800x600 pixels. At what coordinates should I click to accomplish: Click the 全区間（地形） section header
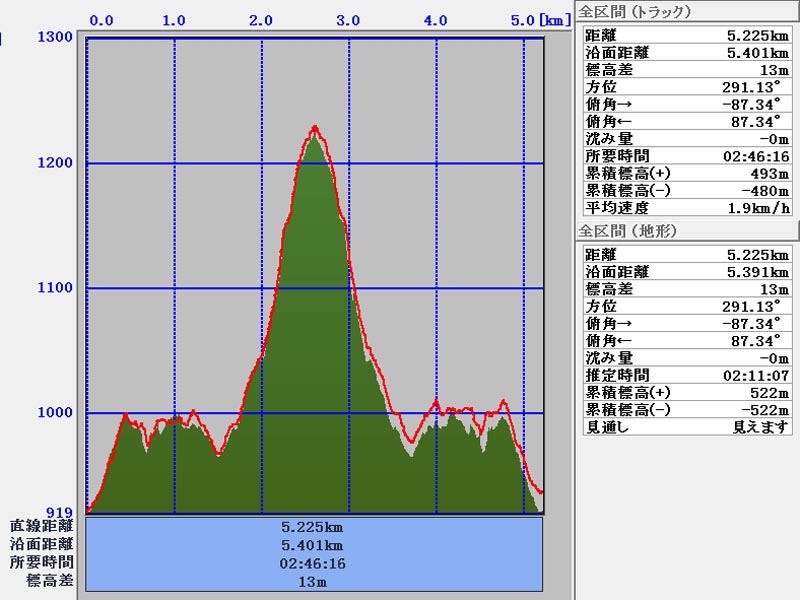coord(628,231)
